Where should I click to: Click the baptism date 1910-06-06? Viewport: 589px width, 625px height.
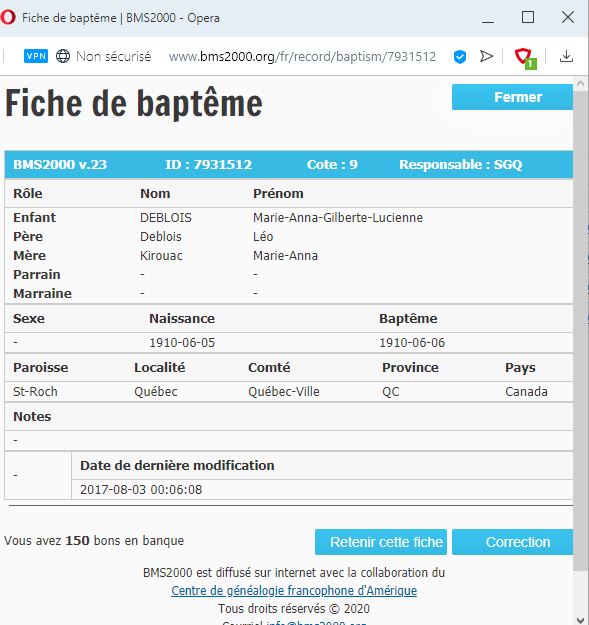click(412, 343)
